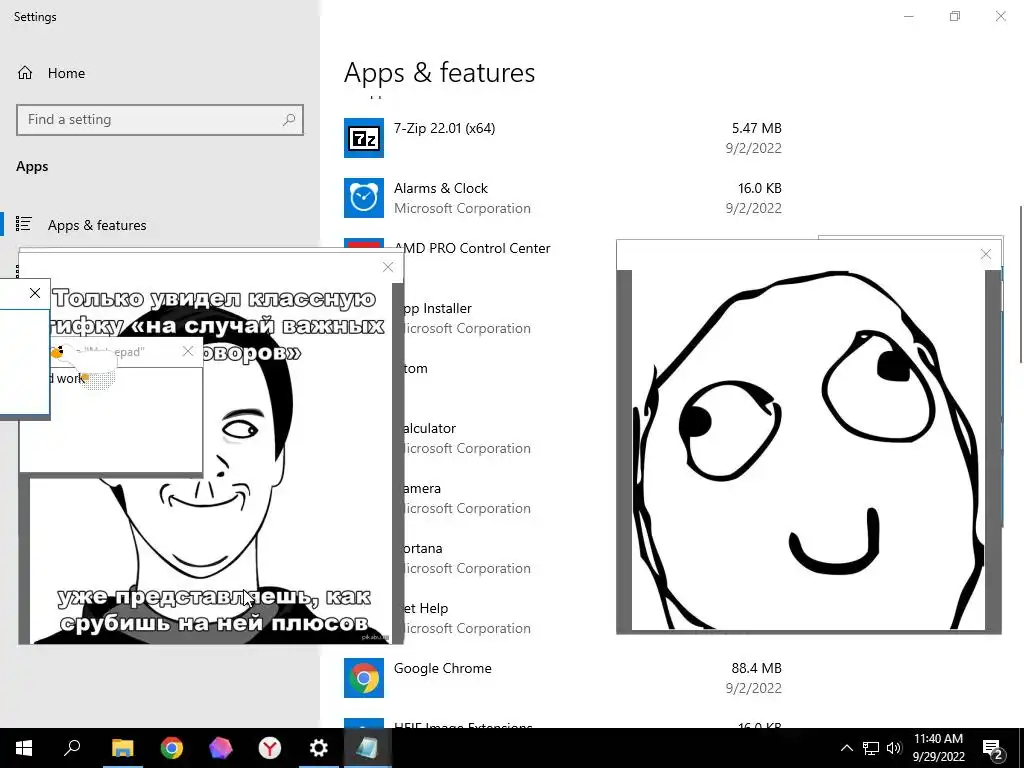Minimize the Settings window

[909, 16]
